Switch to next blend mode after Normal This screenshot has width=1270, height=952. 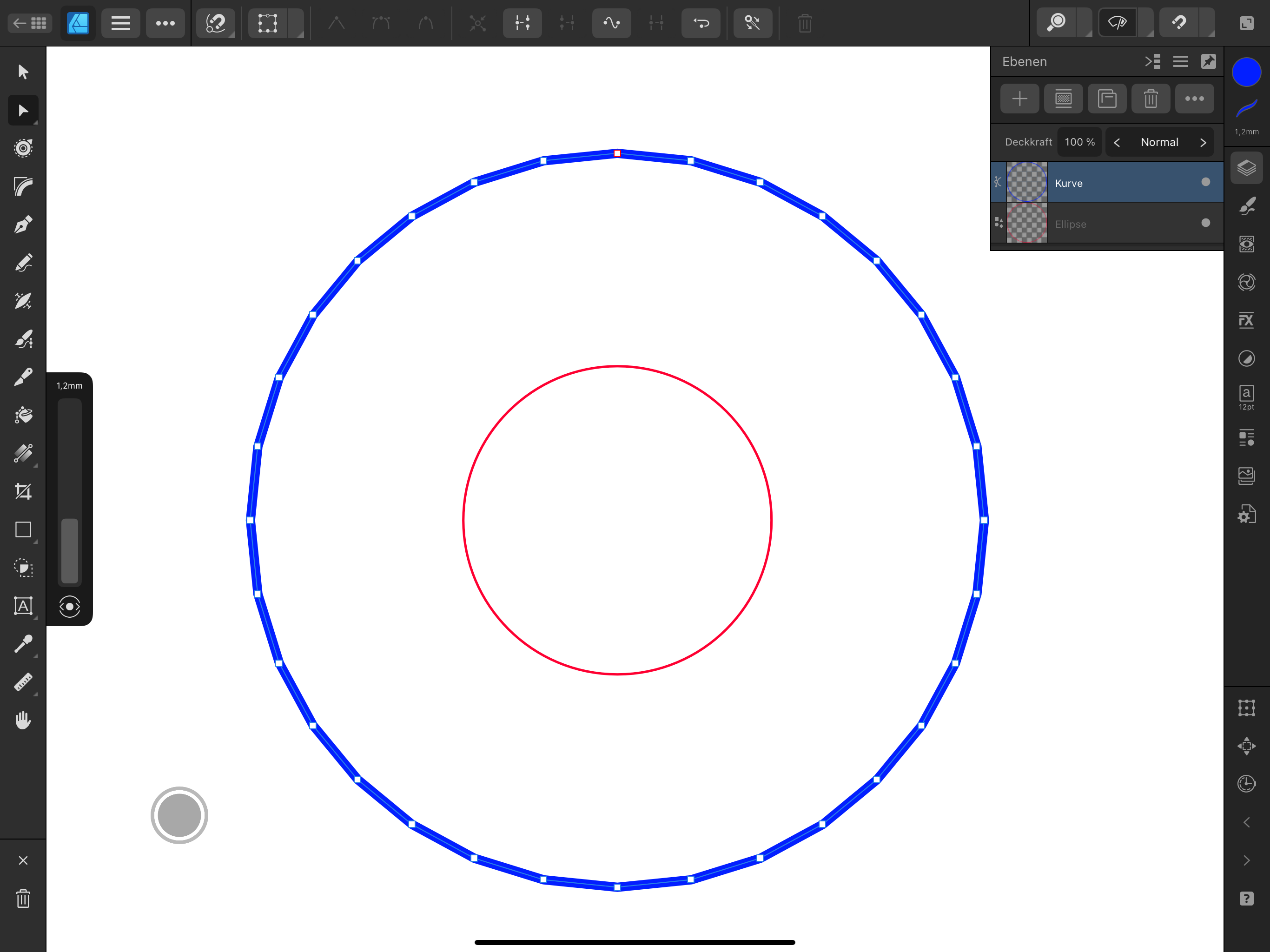[1203, 142]
